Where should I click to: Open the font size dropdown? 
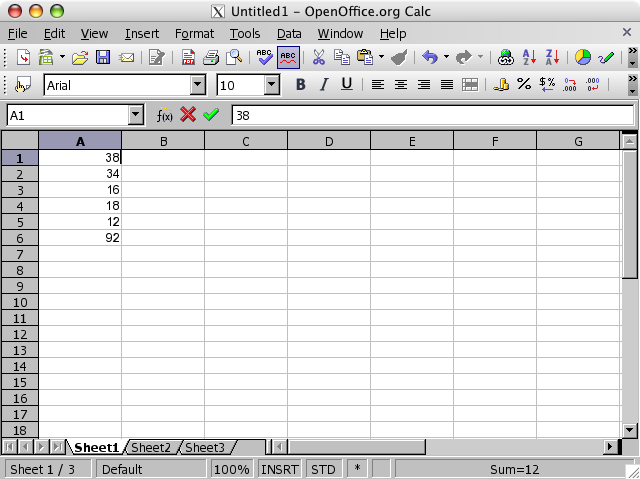tap(281, 85)
